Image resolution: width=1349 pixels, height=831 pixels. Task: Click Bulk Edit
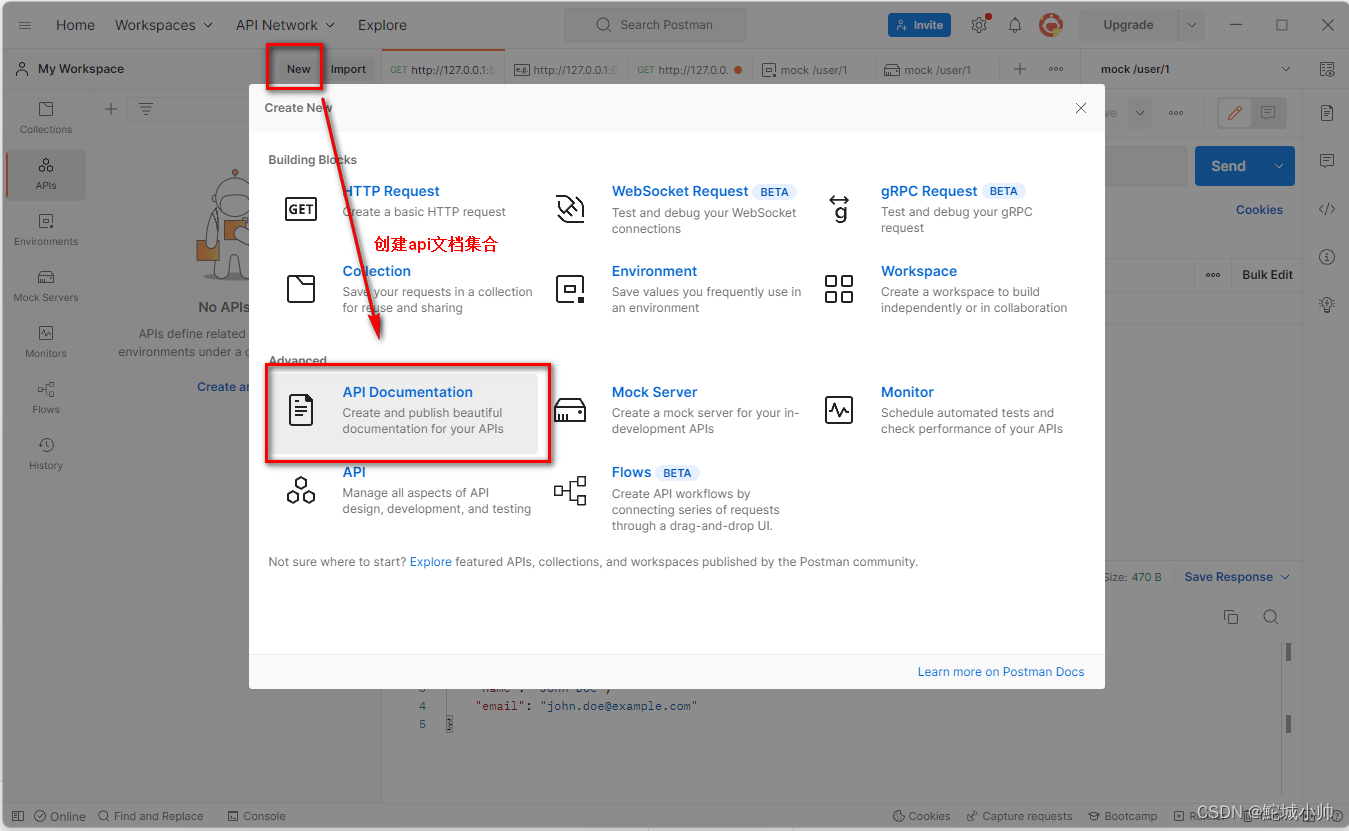[x=1268, y=275]
